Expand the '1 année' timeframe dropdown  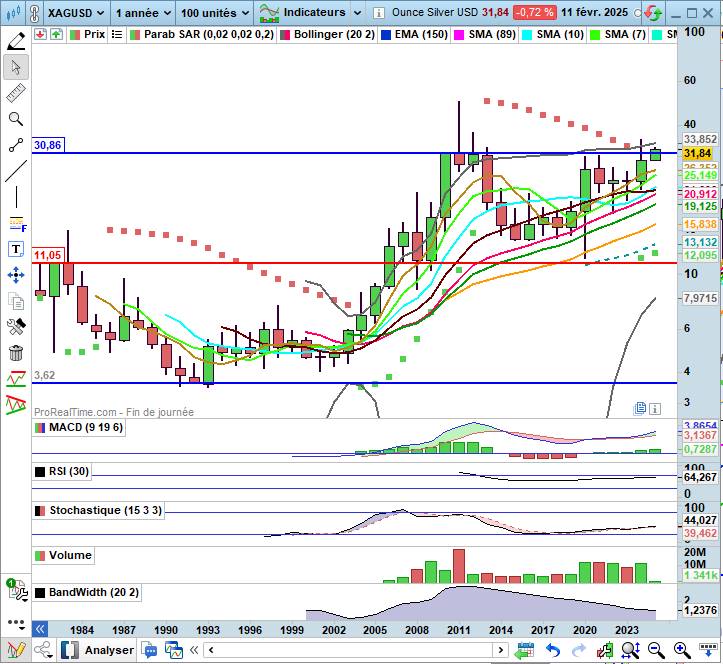pyautogui.click(x=142, y=13)
